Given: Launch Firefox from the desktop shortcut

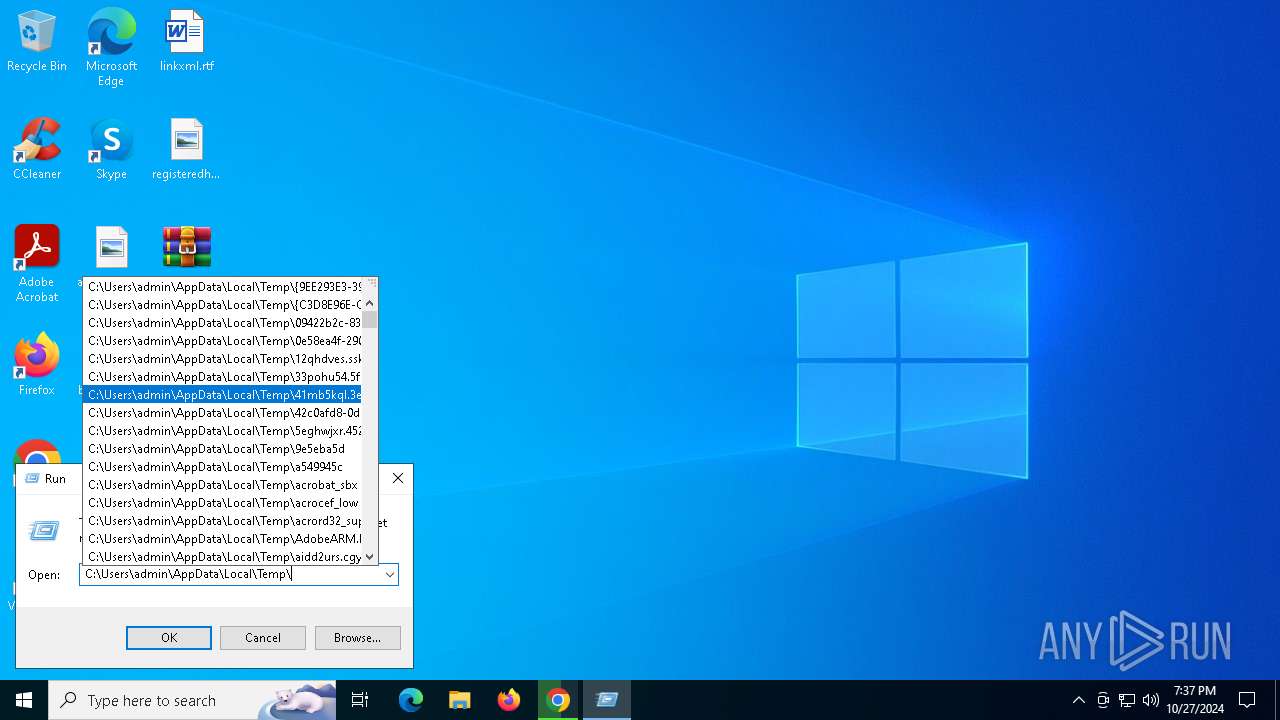Looking at the screenshot, I should click(37, 365).
